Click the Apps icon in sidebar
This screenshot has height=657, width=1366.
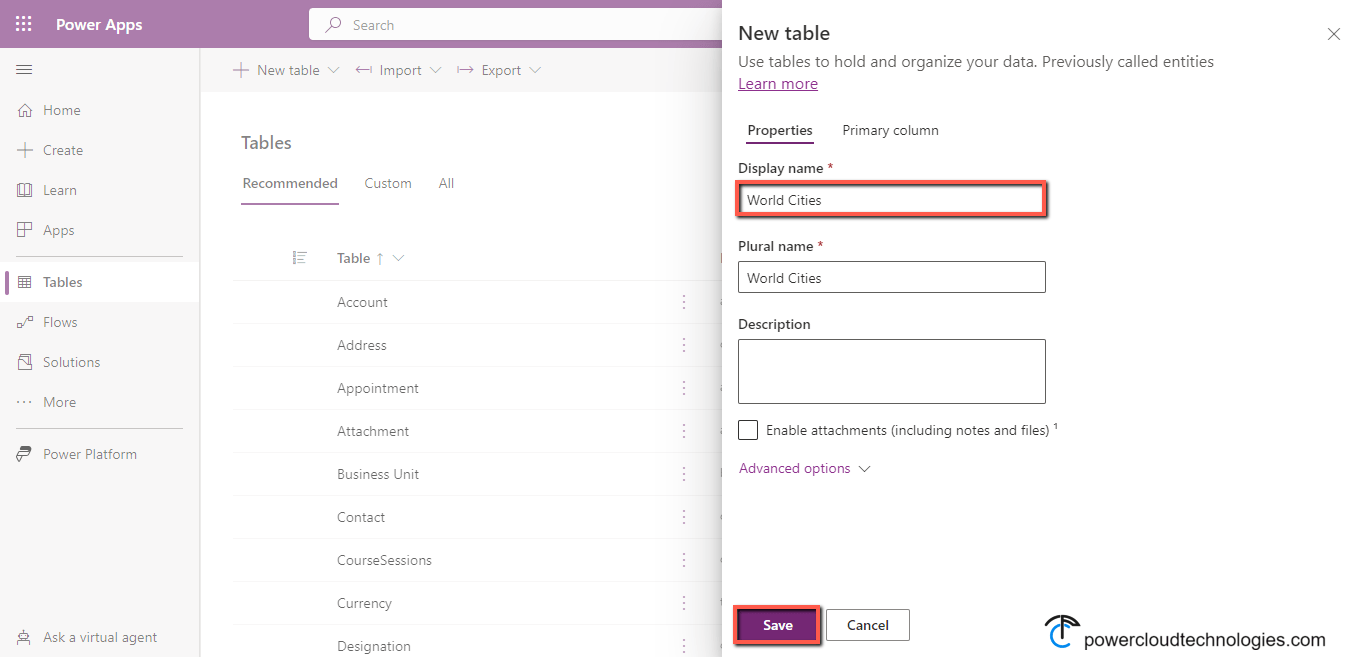click(25, 230)
